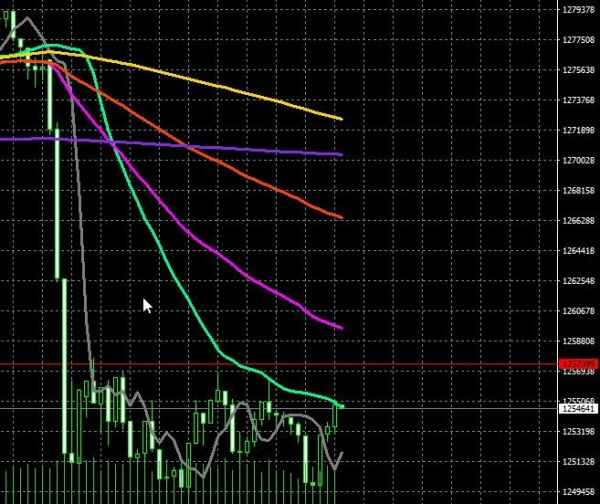
Task: Click the 1271898 price axis label
Action: [579, 130]
